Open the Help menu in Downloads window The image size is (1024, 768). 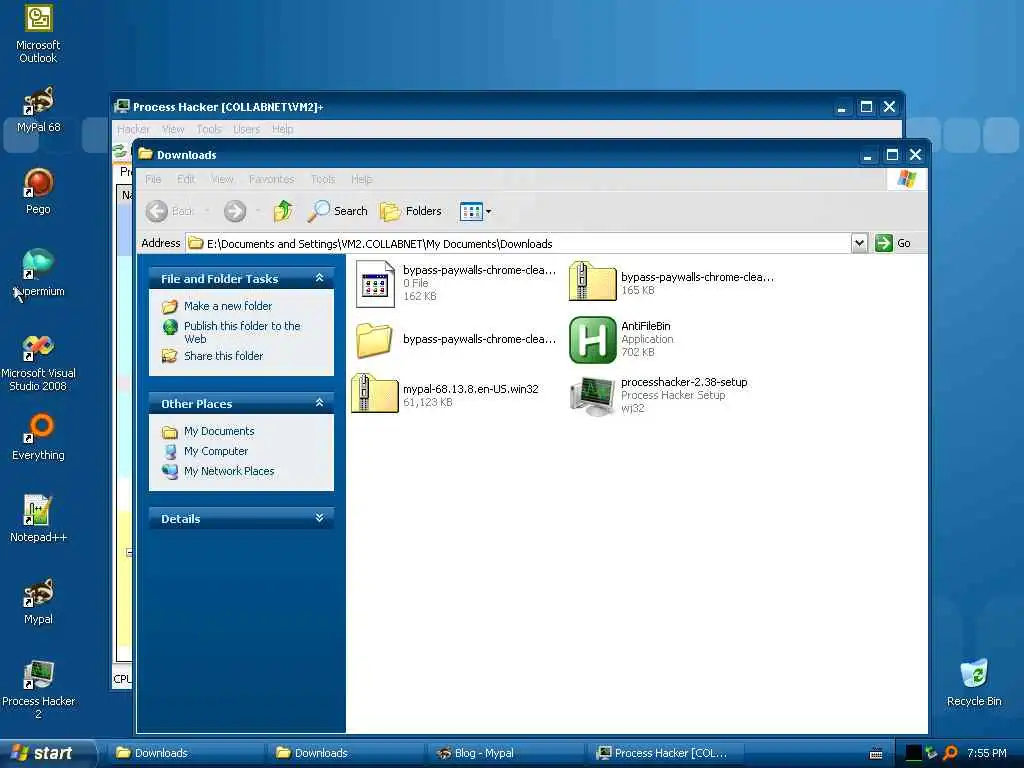(361, 179)
